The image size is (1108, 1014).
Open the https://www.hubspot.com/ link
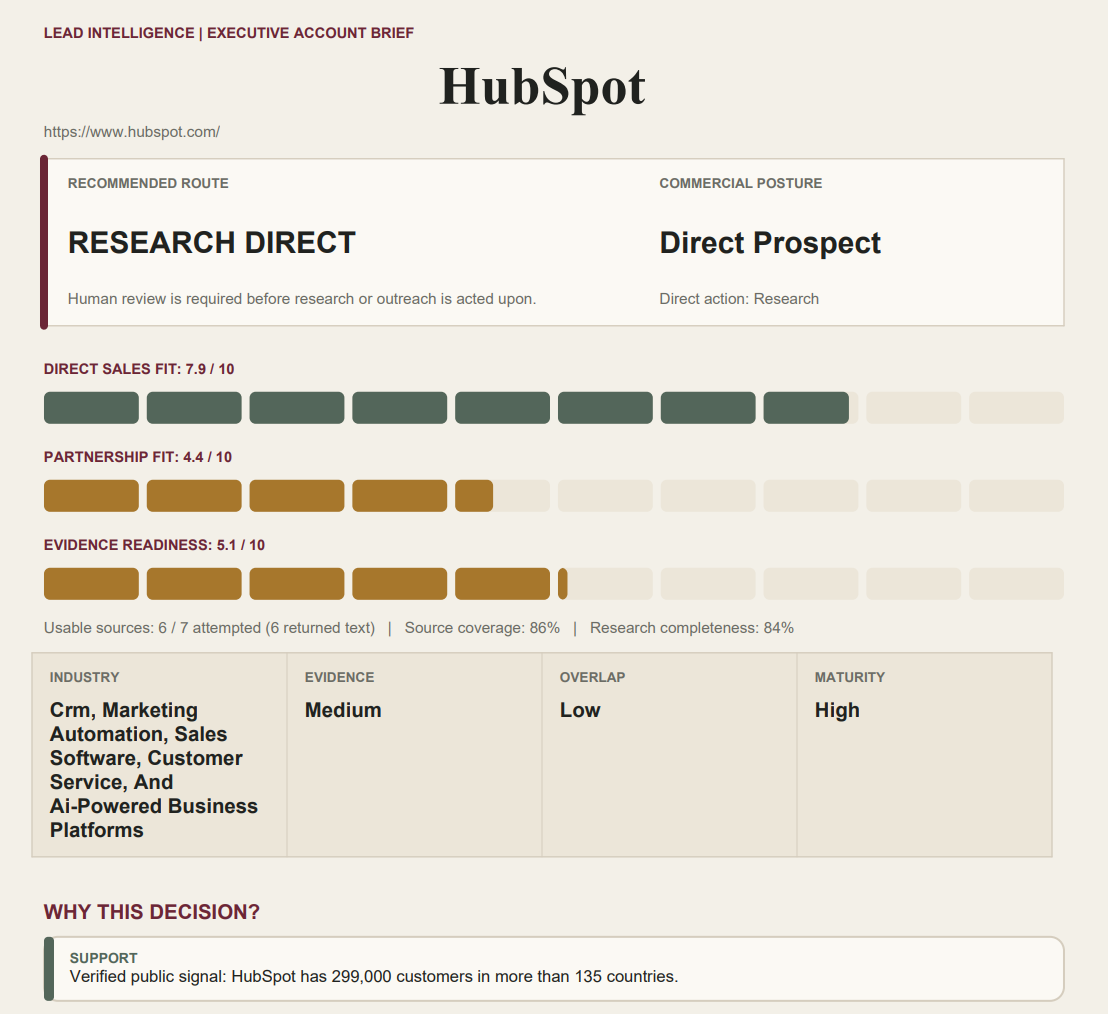pyautogui.click(x=131, y=132)
